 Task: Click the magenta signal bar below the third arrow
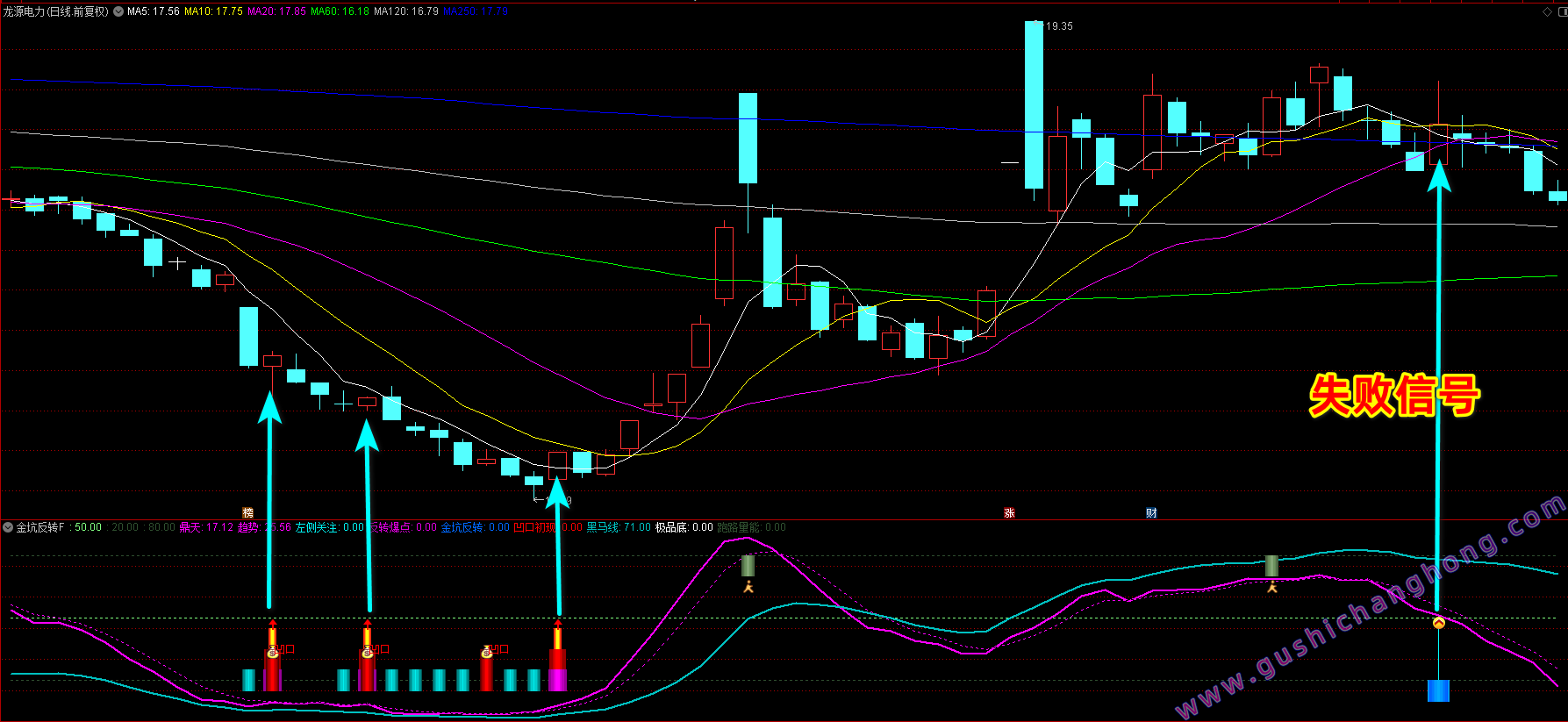click(557, 680)
